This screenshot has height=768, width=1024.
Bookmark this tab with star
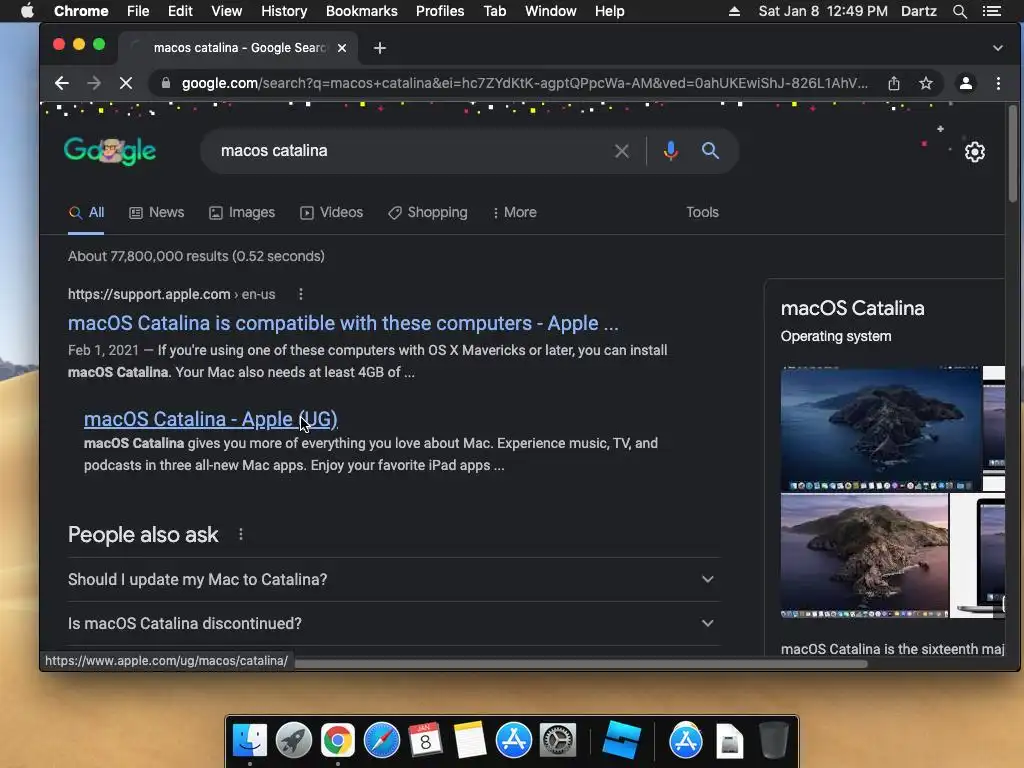(925, 83)
